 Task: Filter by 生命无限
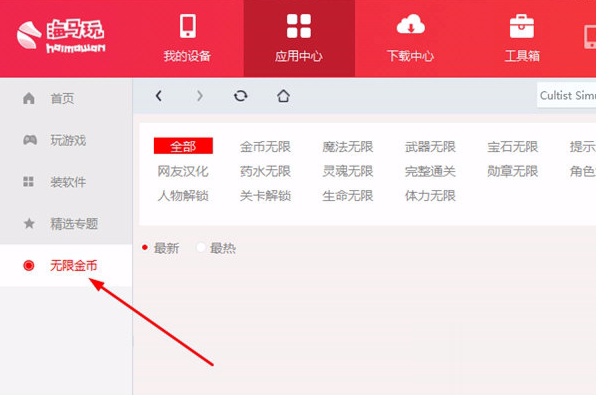pos(348,196)
